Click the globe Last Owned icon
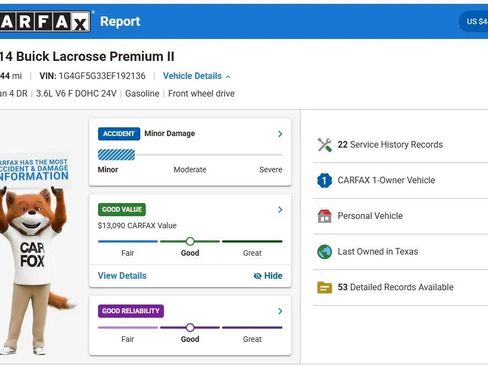The width and height of the screenshot is (488, 366). (324, 252)
